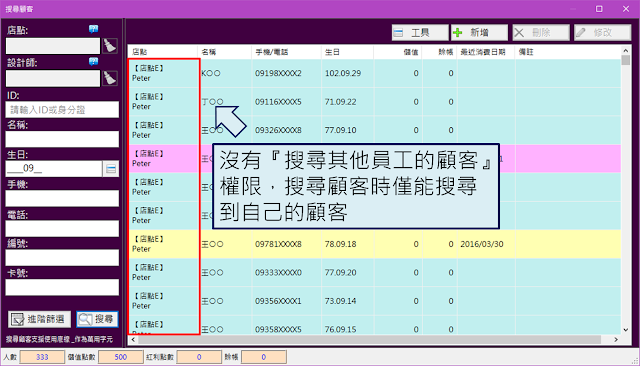640x366 pixels.
Task: Click the 名稱 input field
Action: [62, 139]
